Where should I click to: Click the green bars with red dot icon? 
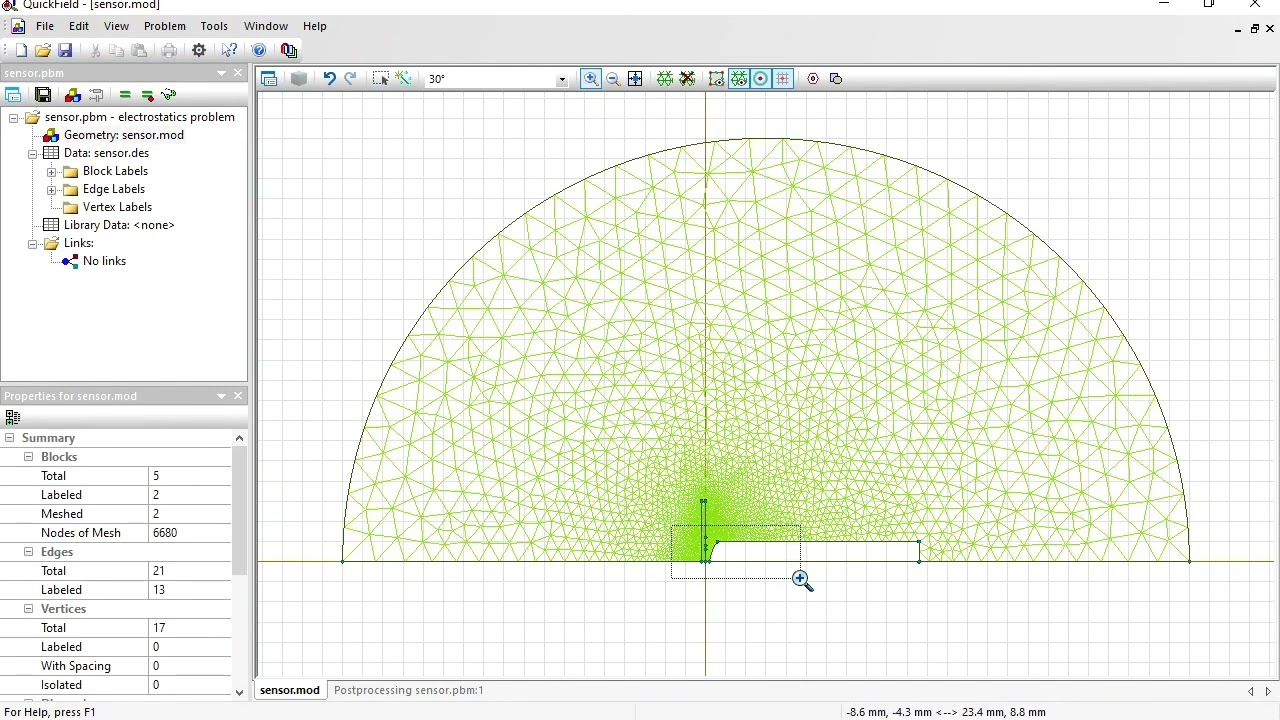click(147, 95)
